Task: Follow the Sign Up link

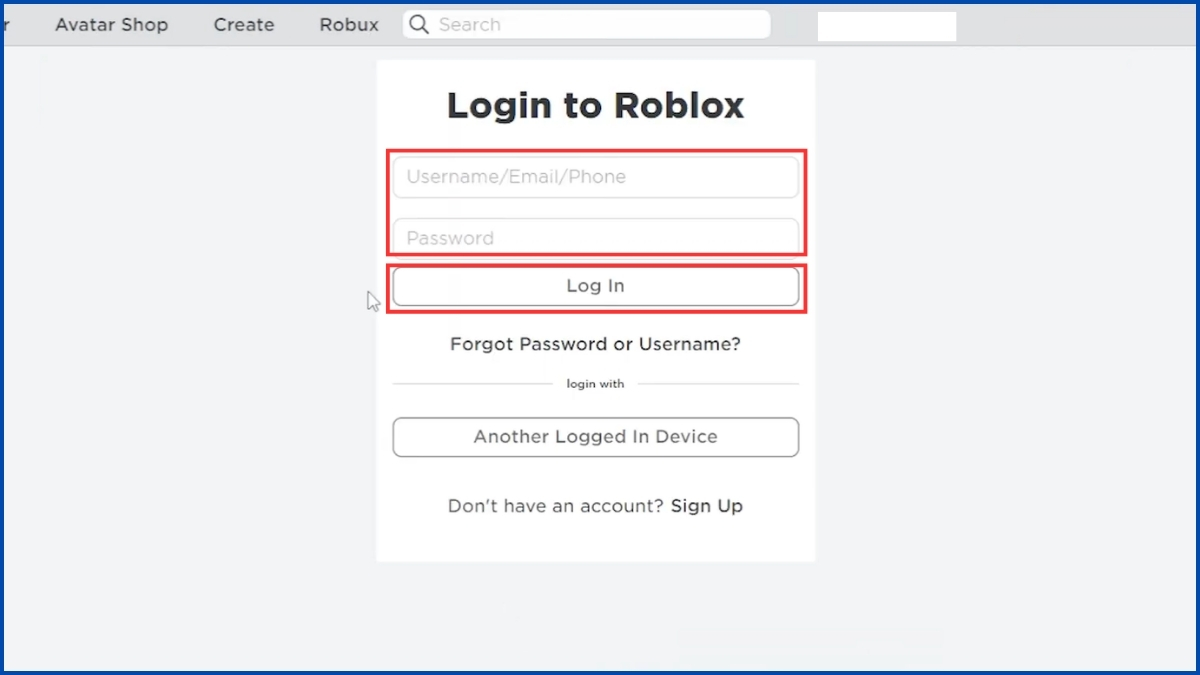Action: (707, 506)
